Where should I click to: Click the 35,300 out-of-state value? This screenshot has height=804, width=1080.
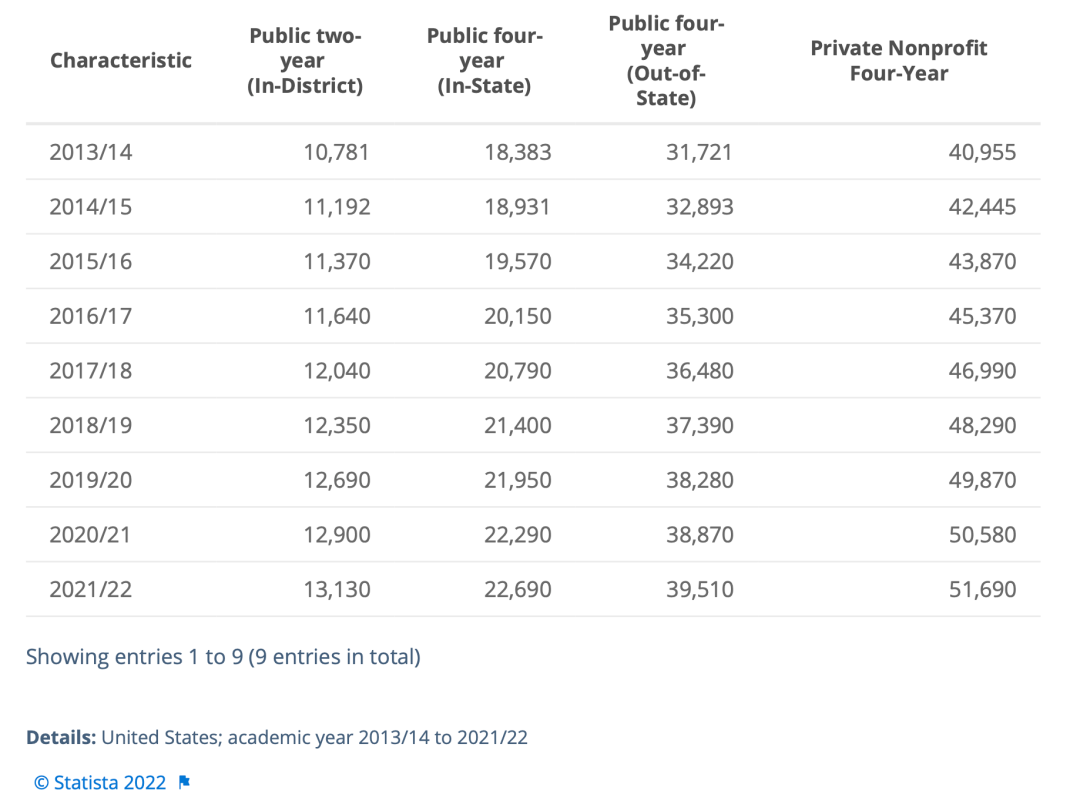pyautogui.click(x=699, y=316)
